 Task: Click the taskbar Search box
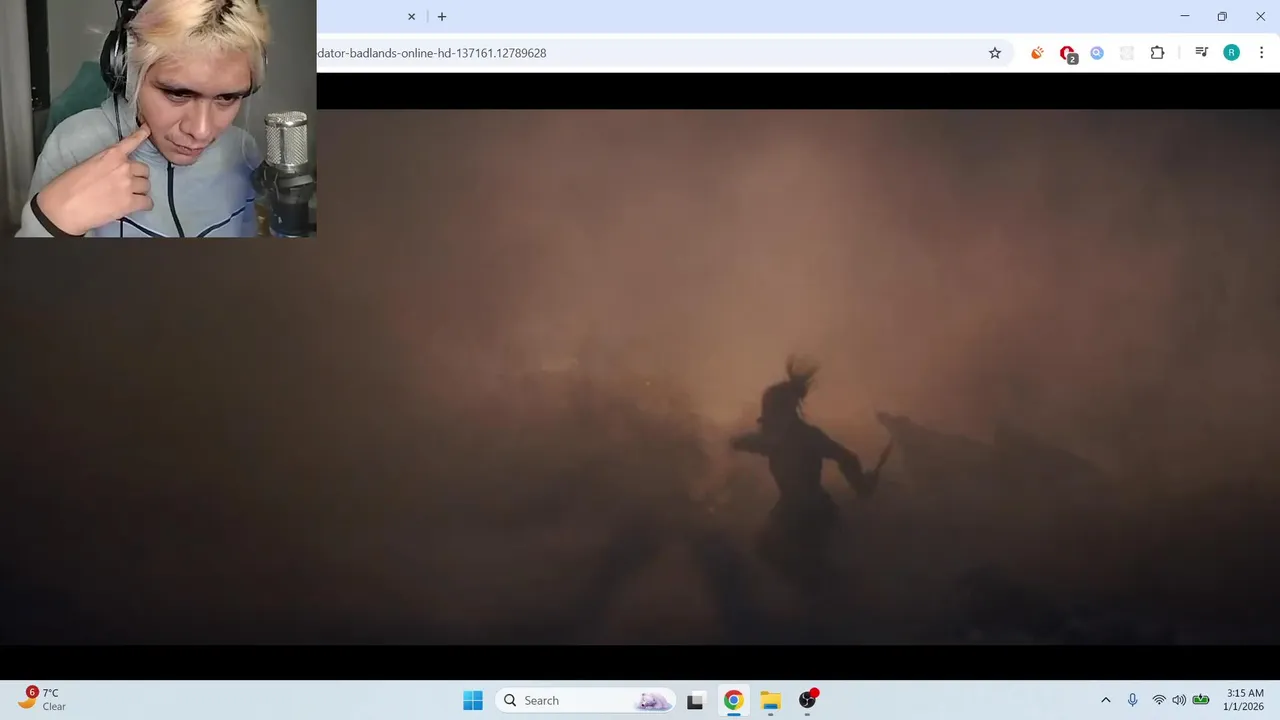[x=585, y=700]
